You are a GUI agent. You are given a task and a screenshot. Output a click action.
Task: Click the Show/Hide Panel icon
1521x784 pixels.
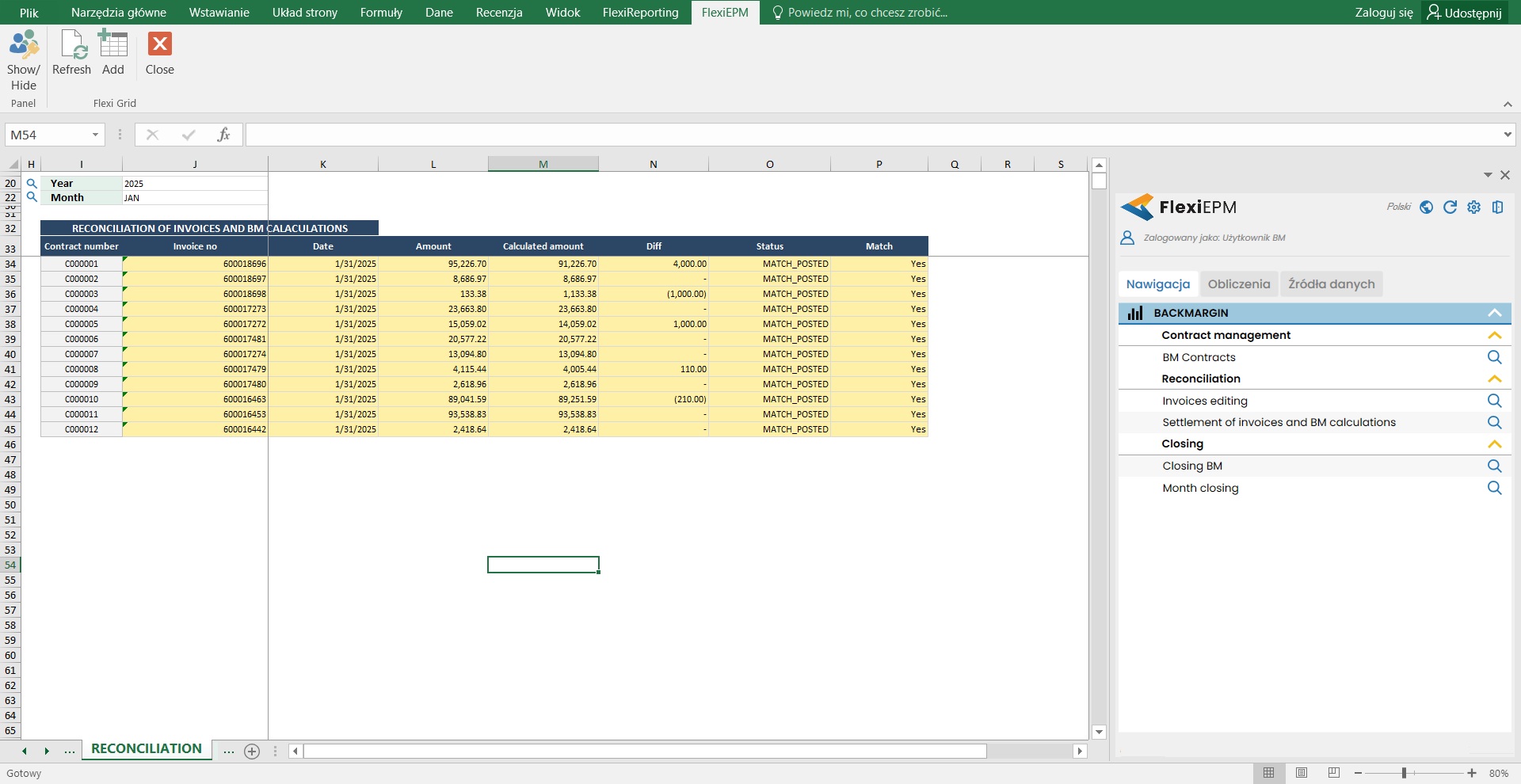click(23, 46)
